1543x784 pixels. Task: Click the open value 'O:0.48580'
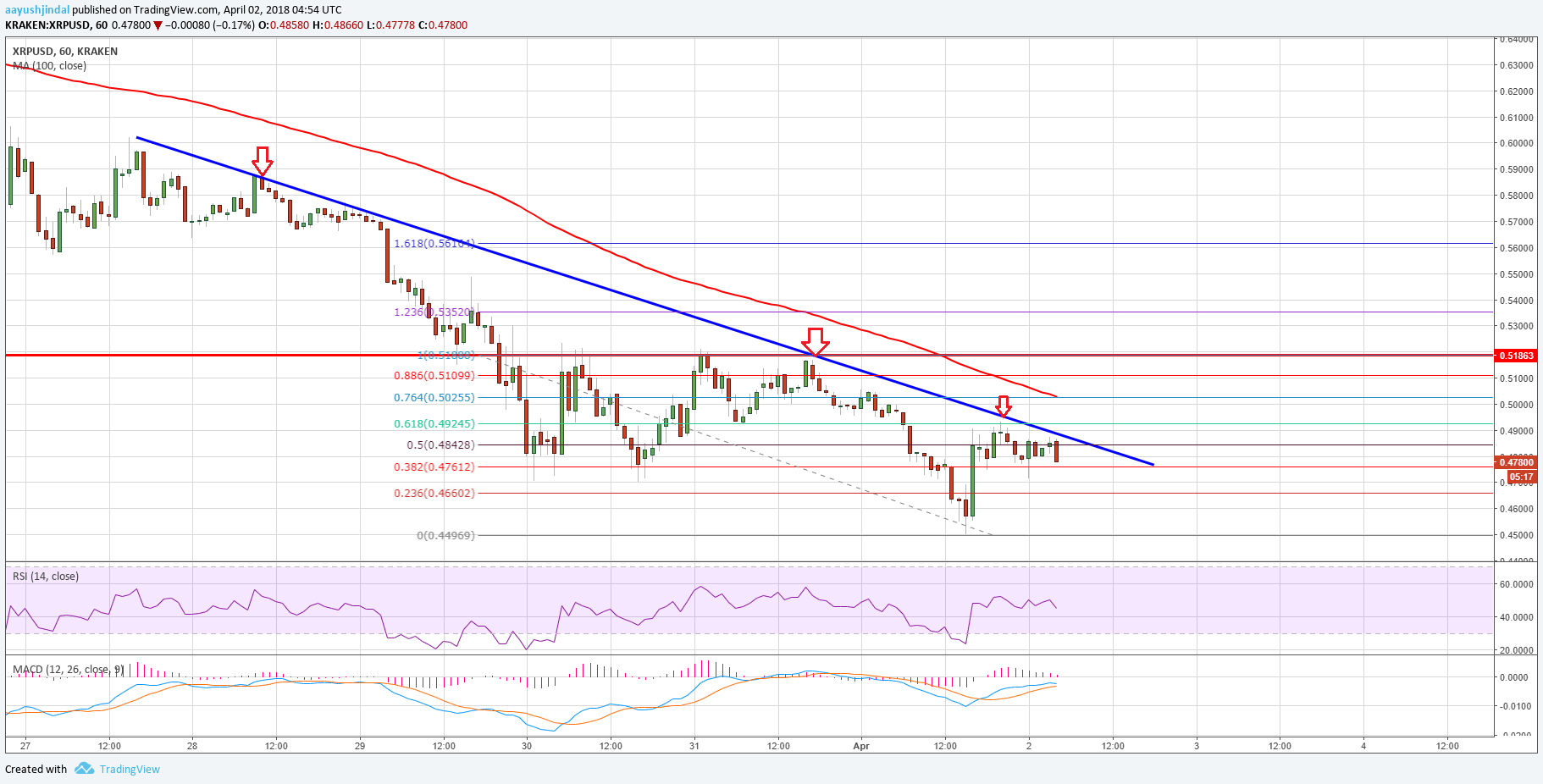(x=284, y=25)
